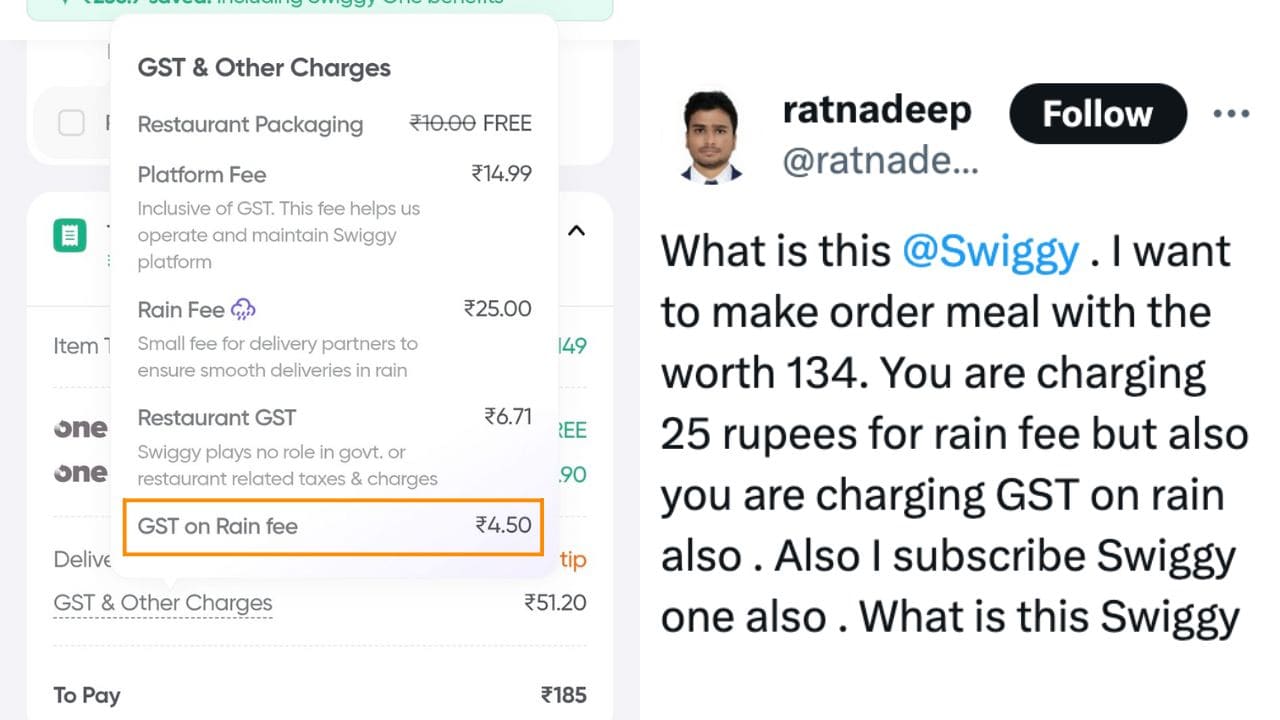Click the rain cloud icon beside Rain Fee

point(243,309)
